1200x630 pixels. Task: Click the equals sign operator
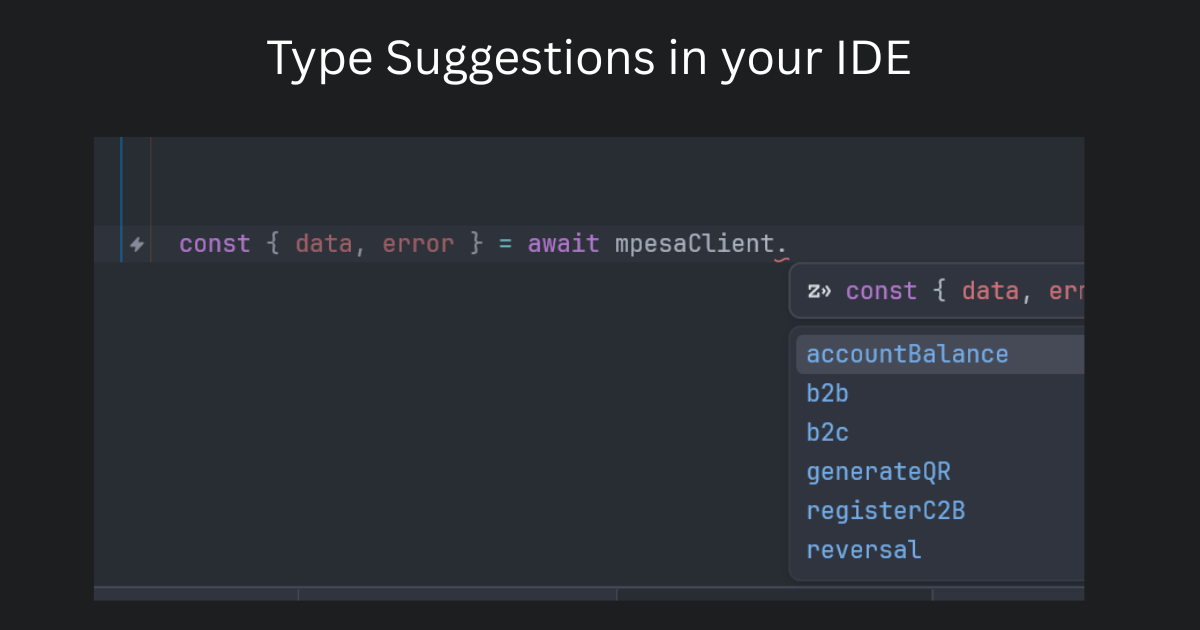pyautogui.click(x=505, y=243)
